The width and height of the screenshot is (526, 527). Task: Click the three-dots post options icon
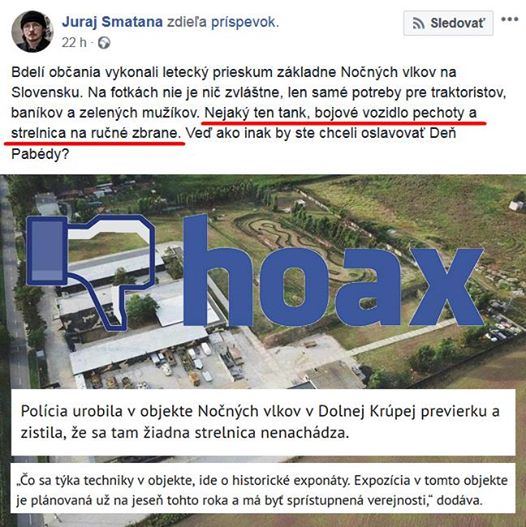(510, 19)
